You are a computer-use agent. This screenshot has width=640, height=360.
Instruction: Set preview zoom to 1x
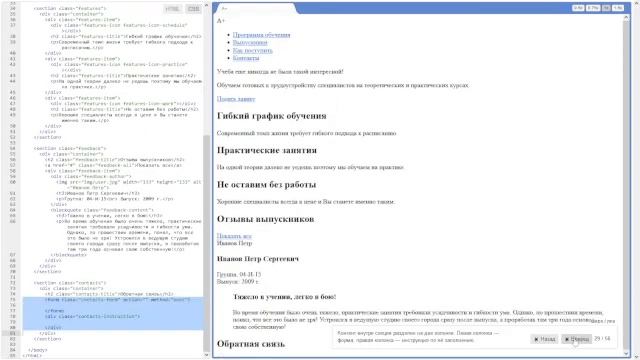tap(606, 8)
